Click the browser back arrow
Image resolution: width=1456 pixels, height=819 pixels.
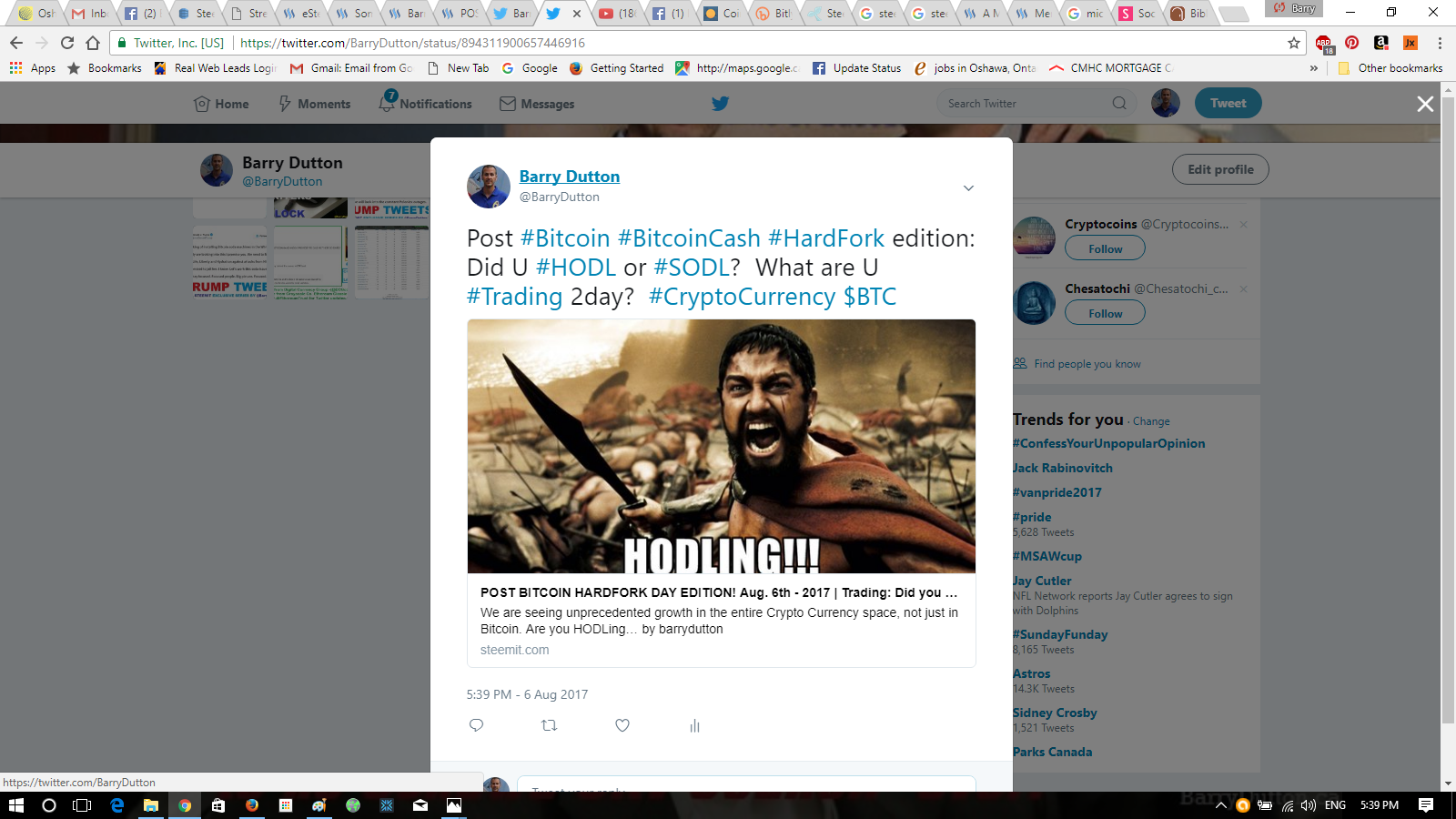point(16,43)
